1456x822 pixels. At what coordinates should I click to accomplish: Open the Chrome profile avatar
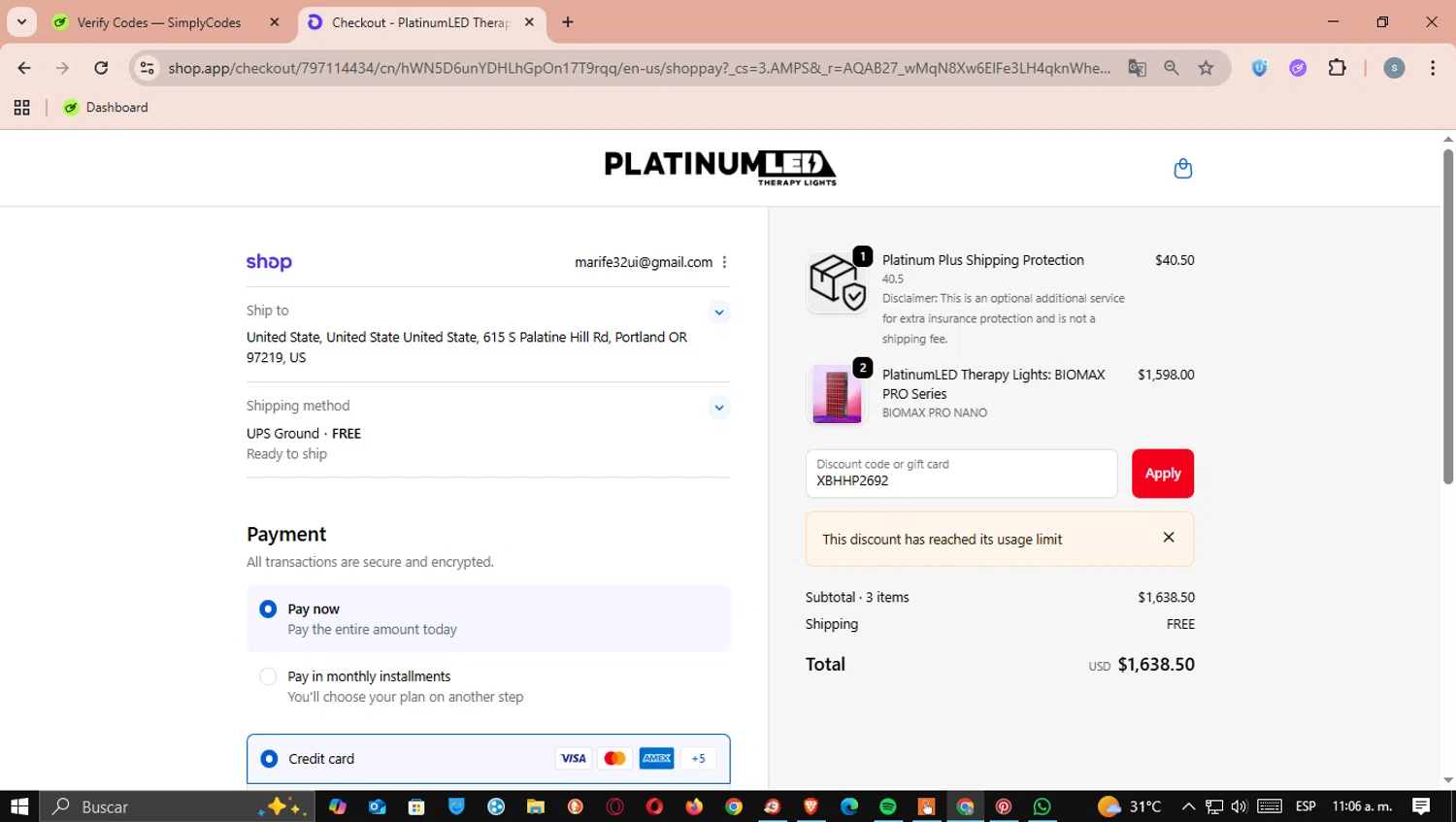click(x=1394, y=68)
